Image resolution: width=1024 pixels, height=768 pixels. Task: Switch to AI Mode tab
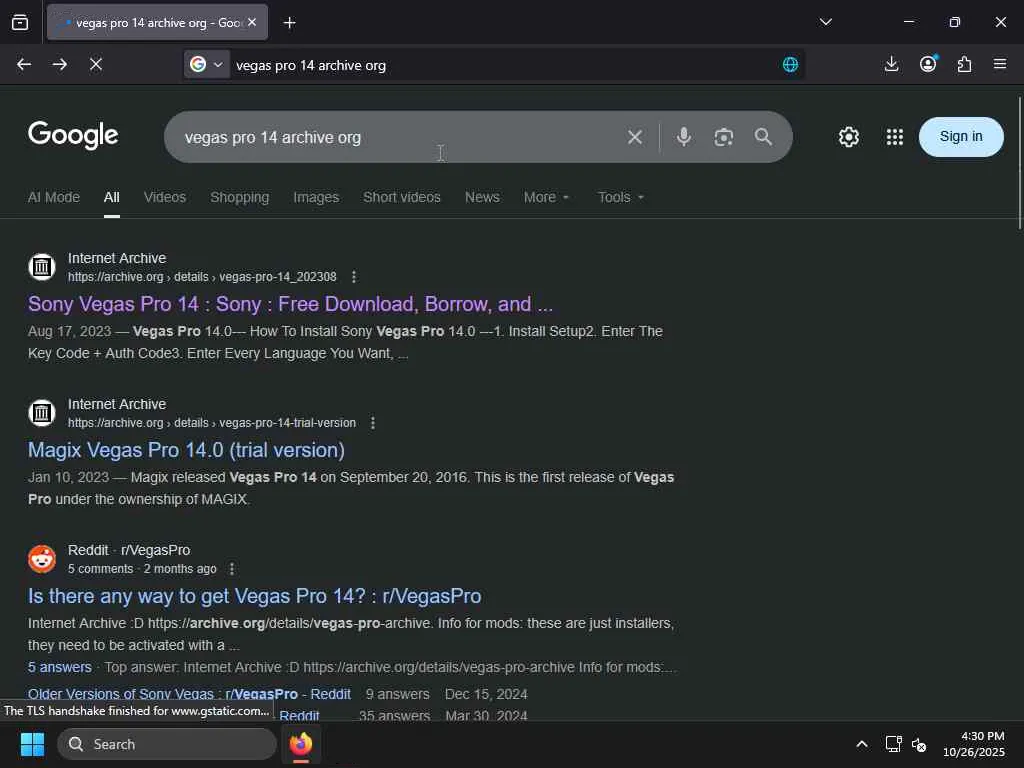[54, 197]
